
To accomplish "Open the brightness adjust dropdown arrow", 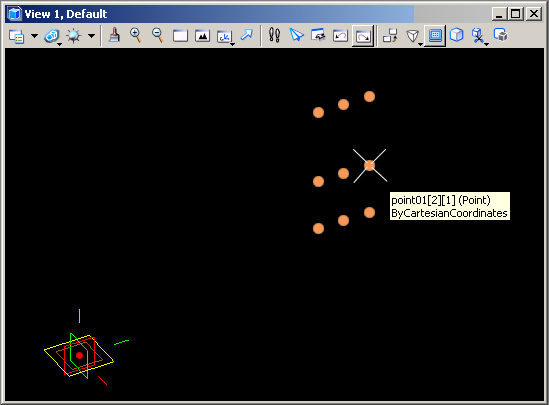I will tap(91, 35).
